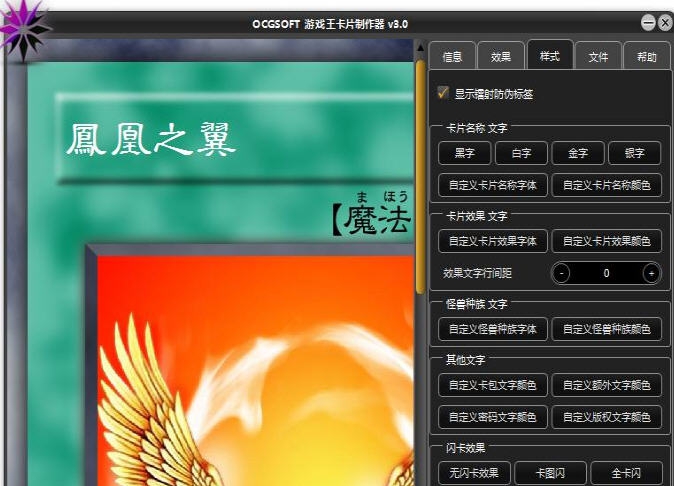Screen dimensions: 674x486
Task: Click 自定义怪兽种族颜色 button
Action: pos(607,329)
